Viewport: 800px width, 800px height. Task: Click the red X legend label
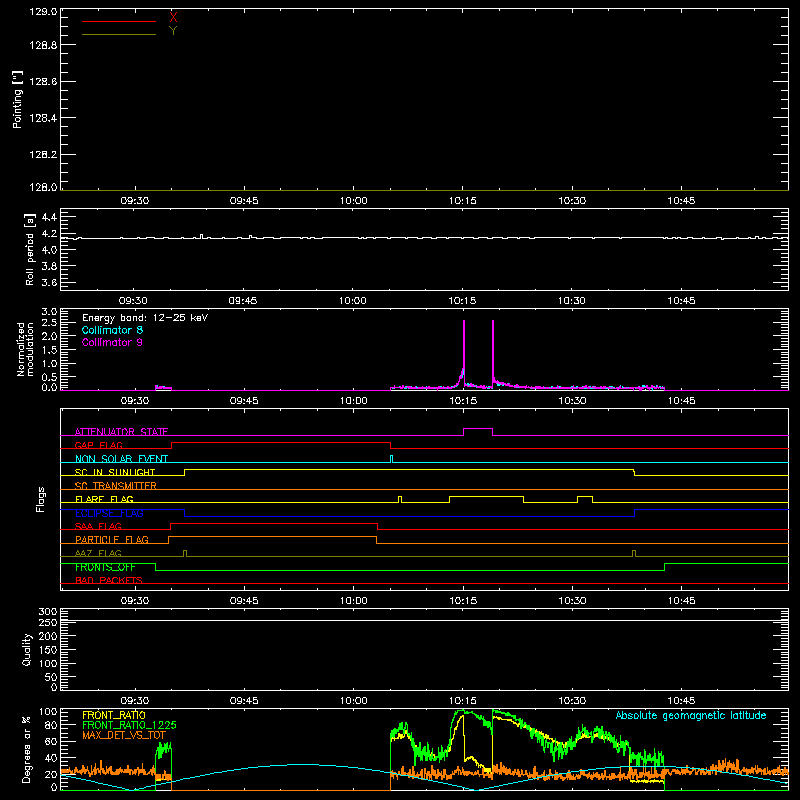(173, 17)
